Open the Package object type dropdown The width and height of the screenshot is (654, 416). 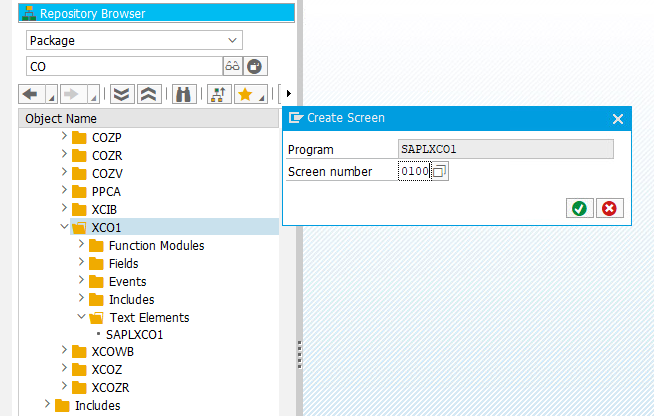click(134, 41)
